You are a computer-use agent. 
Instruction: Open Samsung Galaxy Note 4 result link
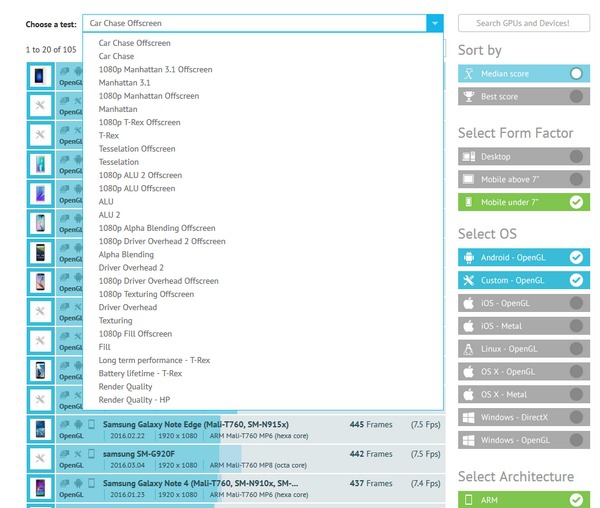[201, 484]
